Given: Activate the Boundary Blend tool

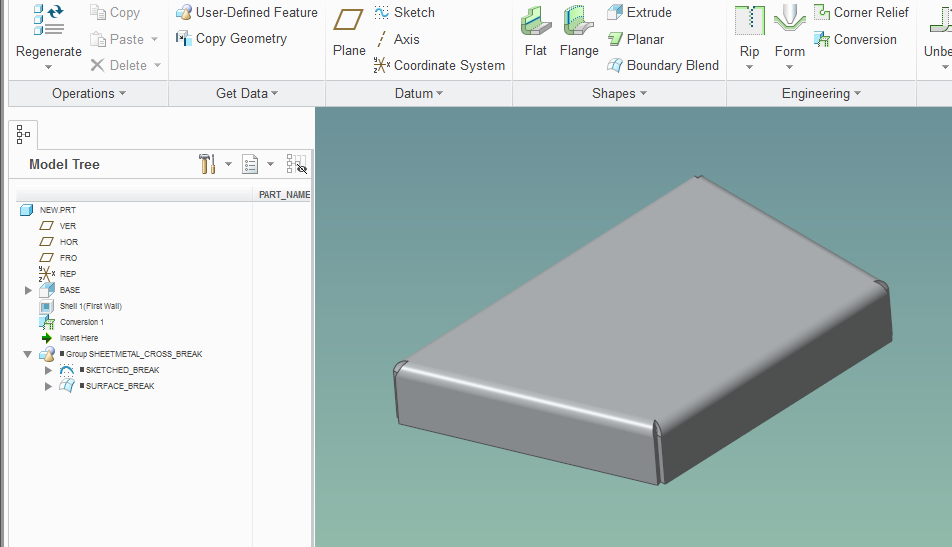Looking at the screenshot, I should 662,66.
